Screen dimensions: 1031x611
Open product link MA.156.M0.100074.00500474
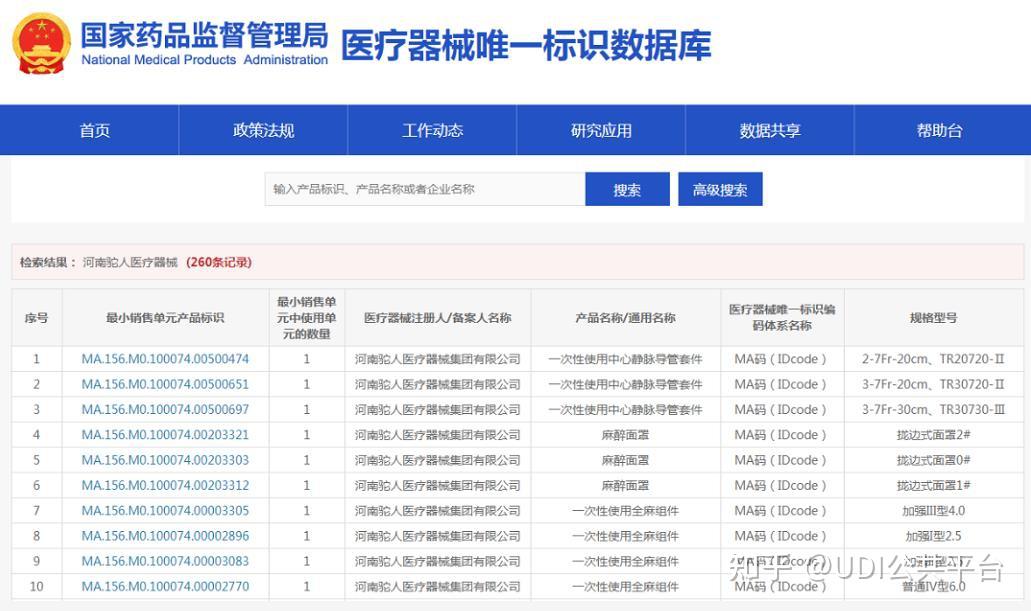click(165, 359)
